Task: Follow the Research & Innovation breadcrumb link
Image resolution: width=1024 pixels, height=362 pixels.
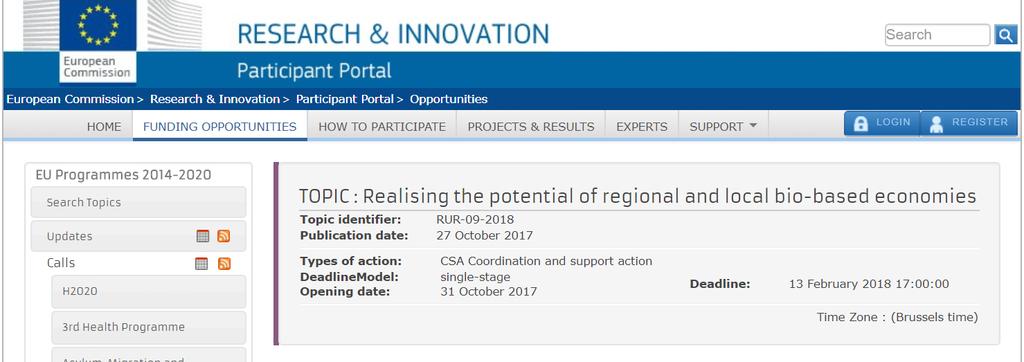Action: click(215, 99)
